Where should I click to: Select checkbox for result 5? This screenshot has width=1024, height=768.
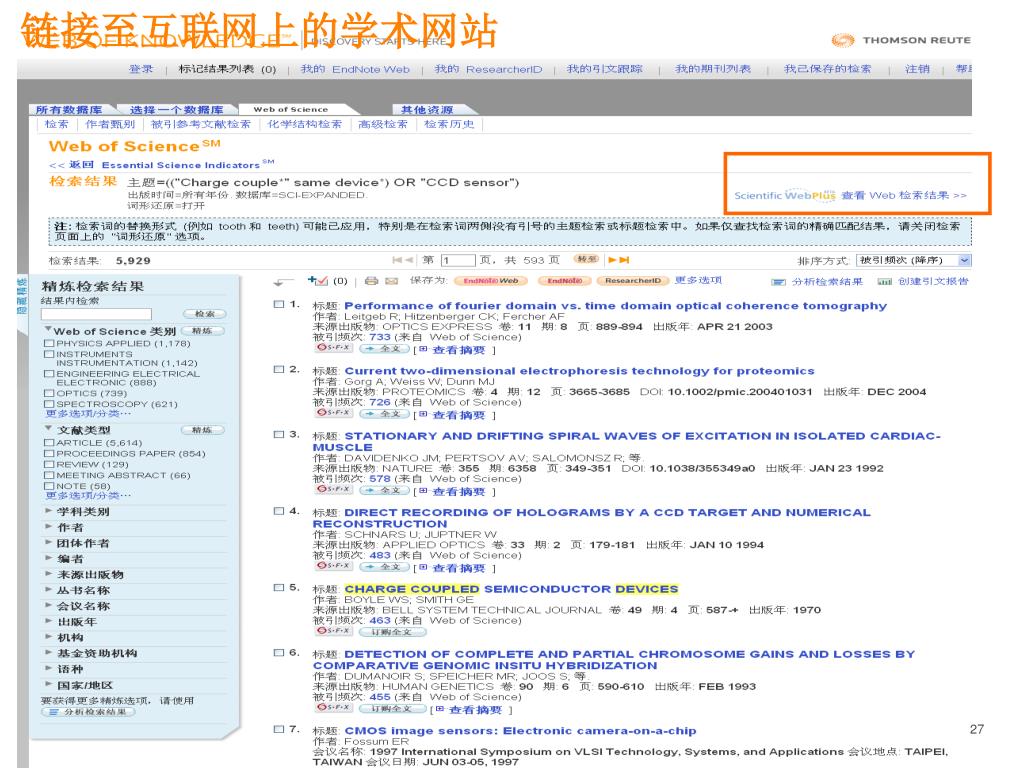279,587
